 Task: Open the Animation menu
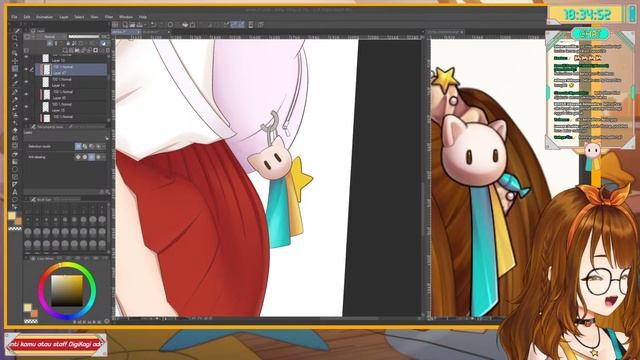[44, 17]
